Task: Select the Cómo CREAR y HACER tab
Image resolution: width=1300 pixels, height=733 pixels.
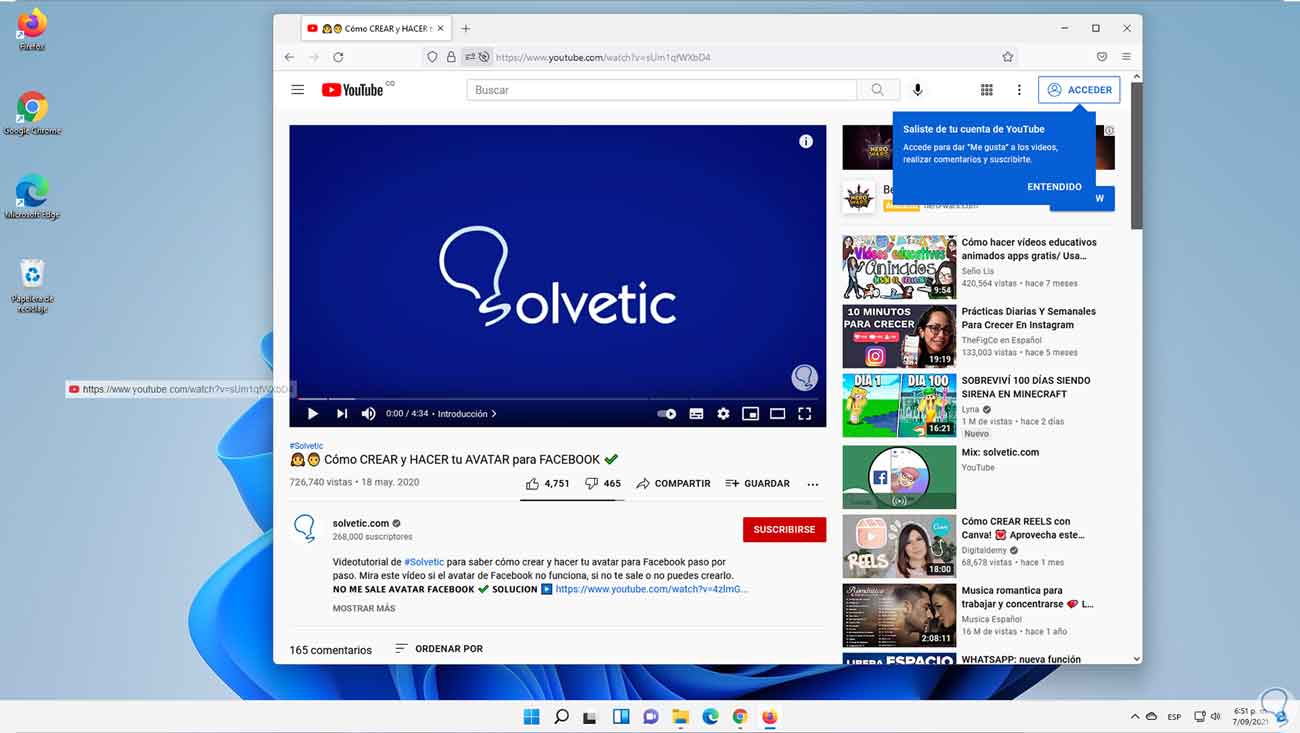Action: coord(376,28)
